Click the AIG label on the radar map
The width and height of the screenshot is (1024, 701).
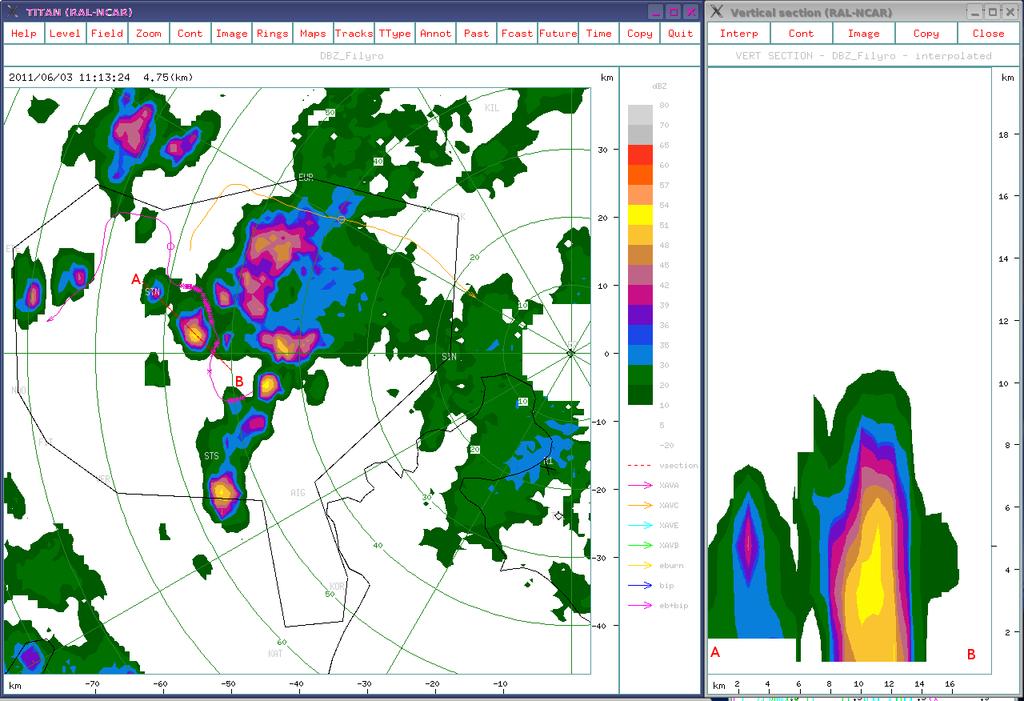(298, 493)
